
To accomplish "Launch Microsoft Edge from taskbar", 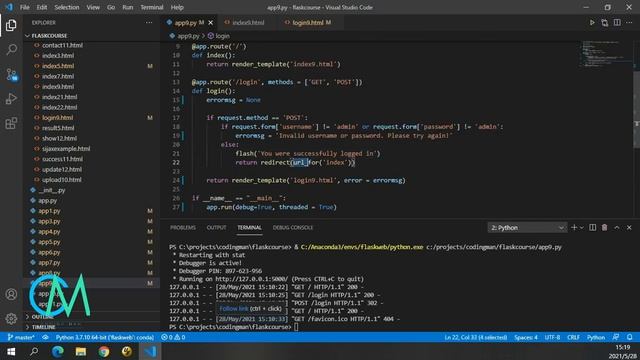I will click(58, 351).
